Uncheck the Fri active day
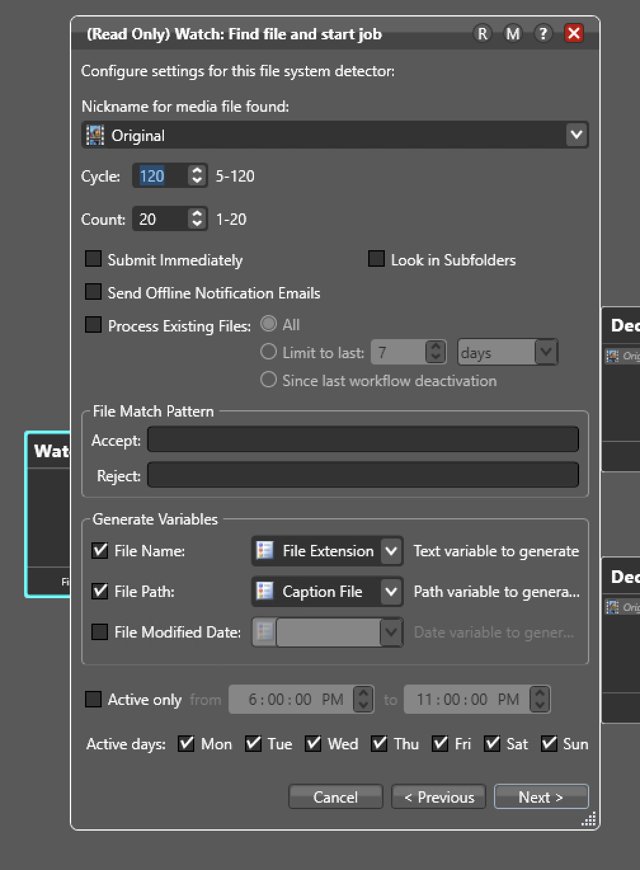 (440, 743)
